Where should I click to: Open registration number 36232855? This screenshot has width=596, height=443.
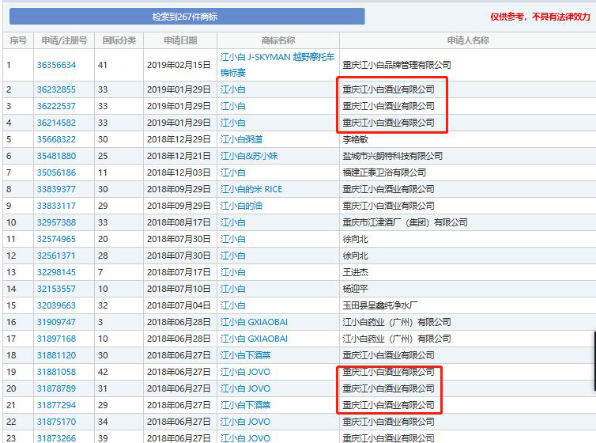56,90
